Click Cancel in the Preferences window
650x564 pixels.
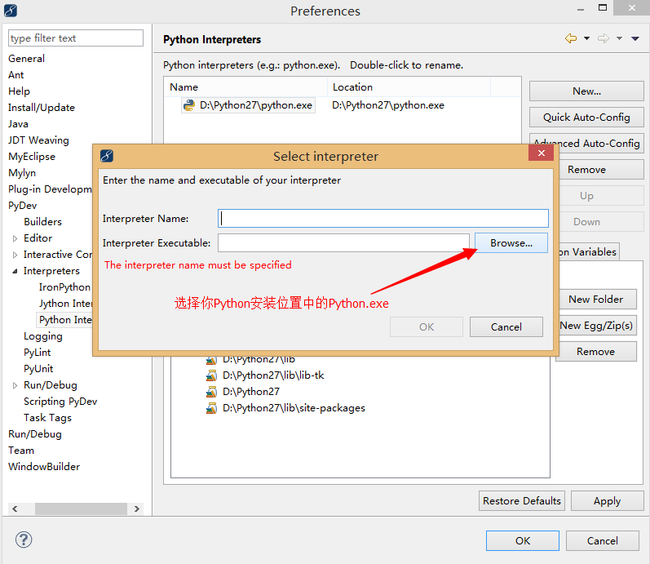coord(602,541)
